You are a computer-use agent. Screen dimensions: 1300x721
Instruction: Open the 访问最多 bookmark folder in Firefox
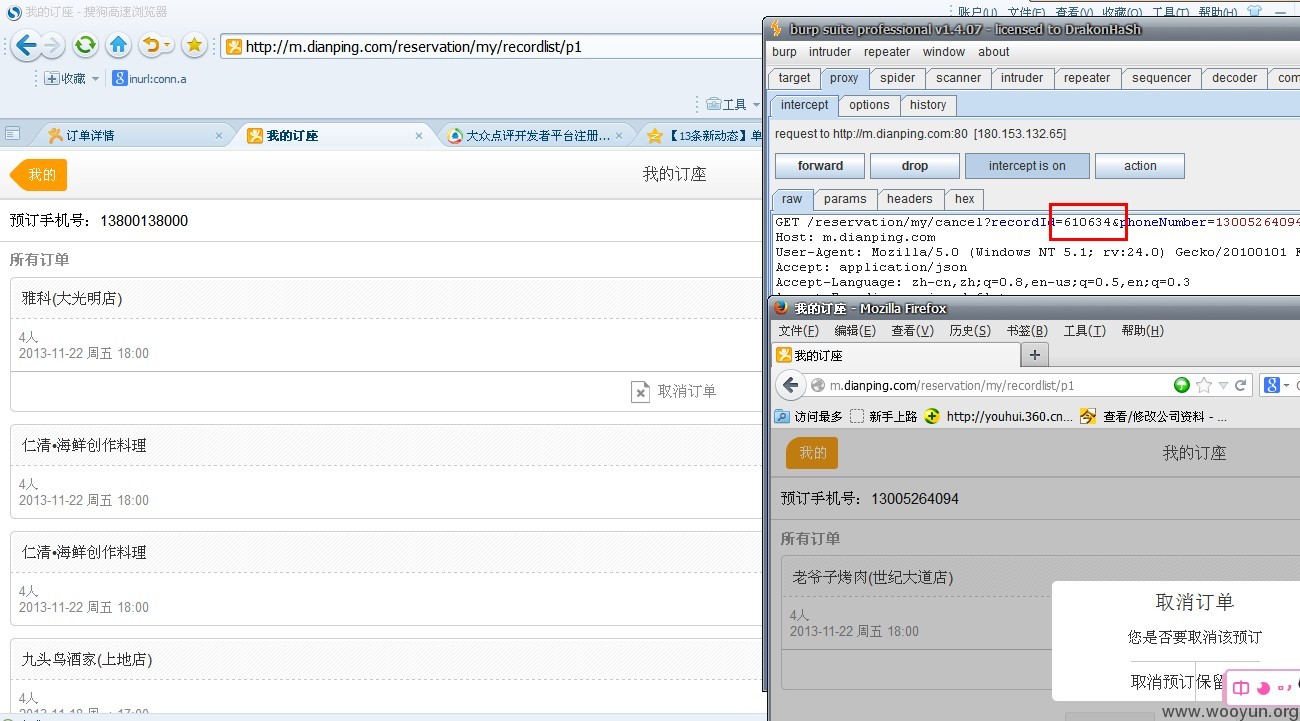809,416
